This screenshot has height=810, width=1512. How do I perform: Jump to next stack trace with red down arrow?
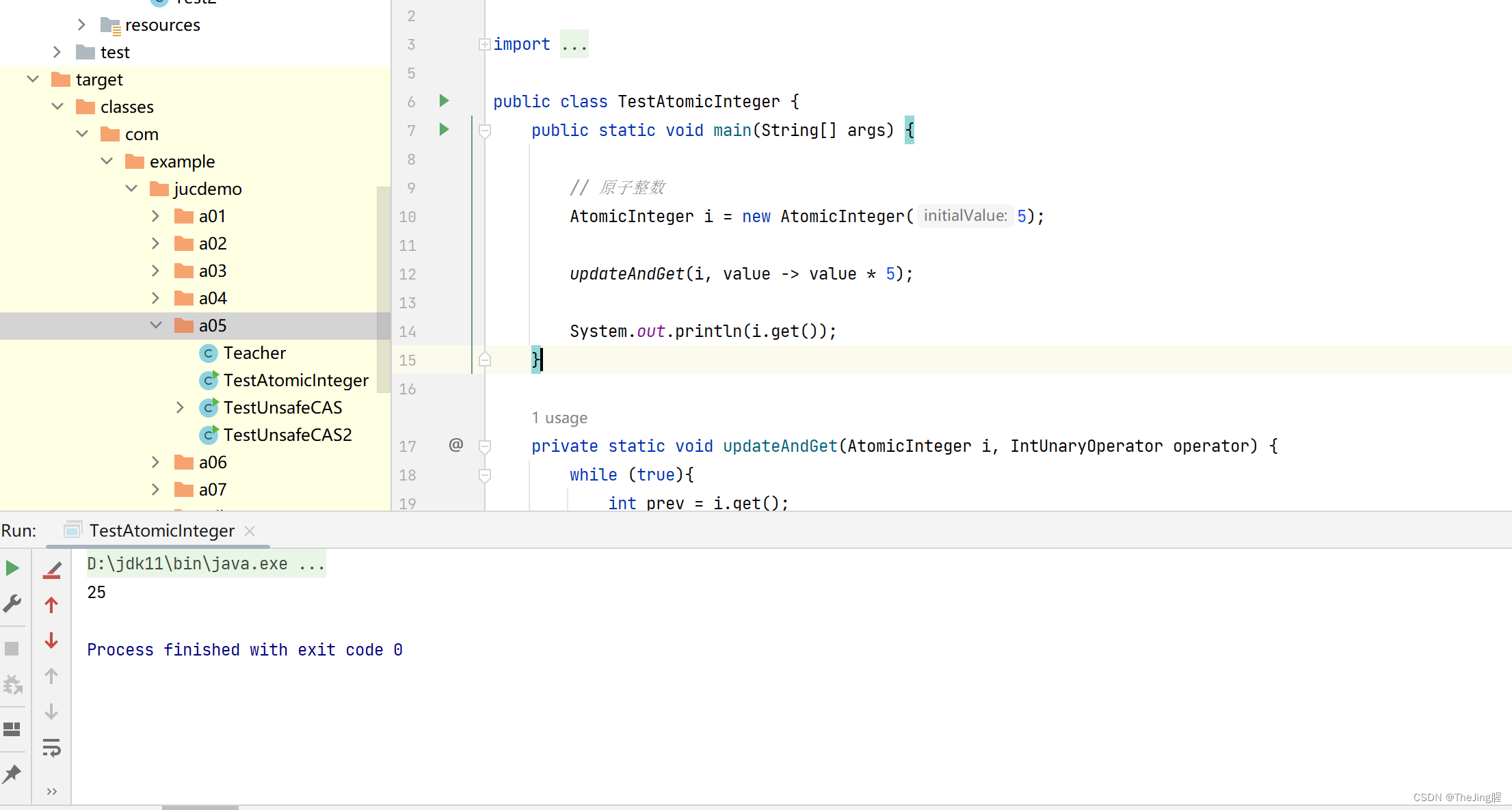51,640
